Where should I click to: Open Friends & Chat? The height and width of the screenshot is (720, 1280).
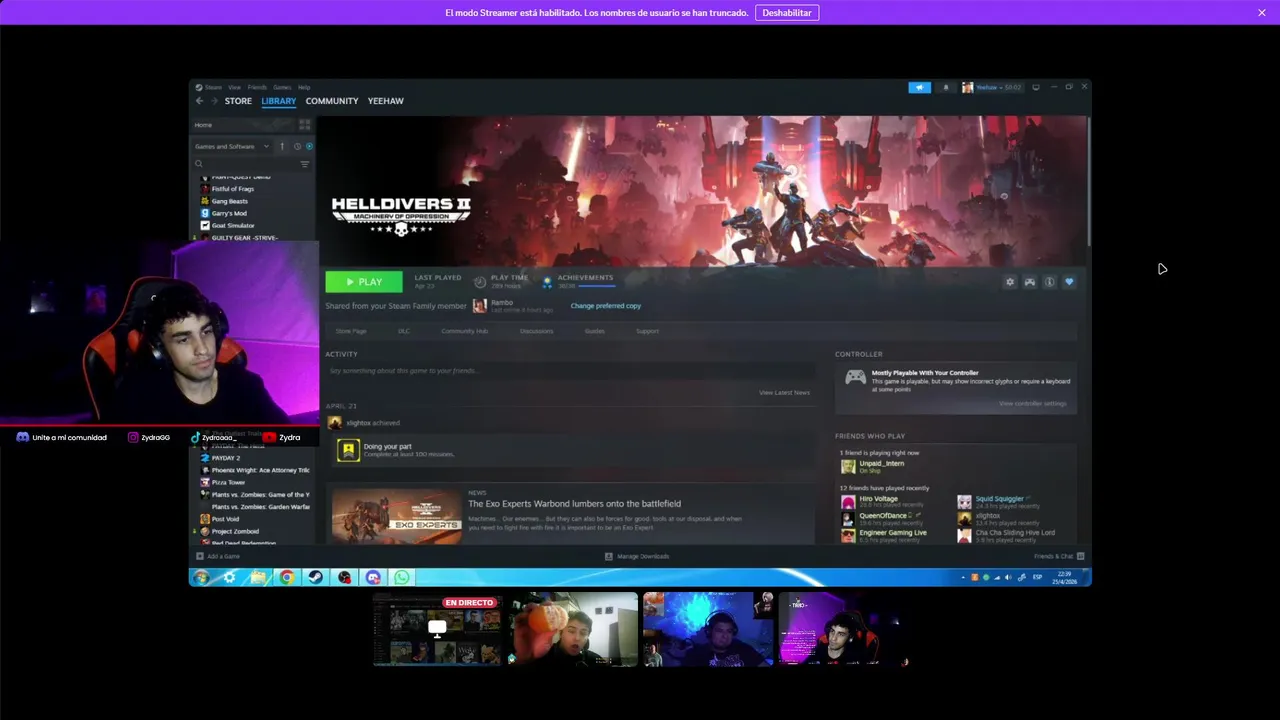1059,556
